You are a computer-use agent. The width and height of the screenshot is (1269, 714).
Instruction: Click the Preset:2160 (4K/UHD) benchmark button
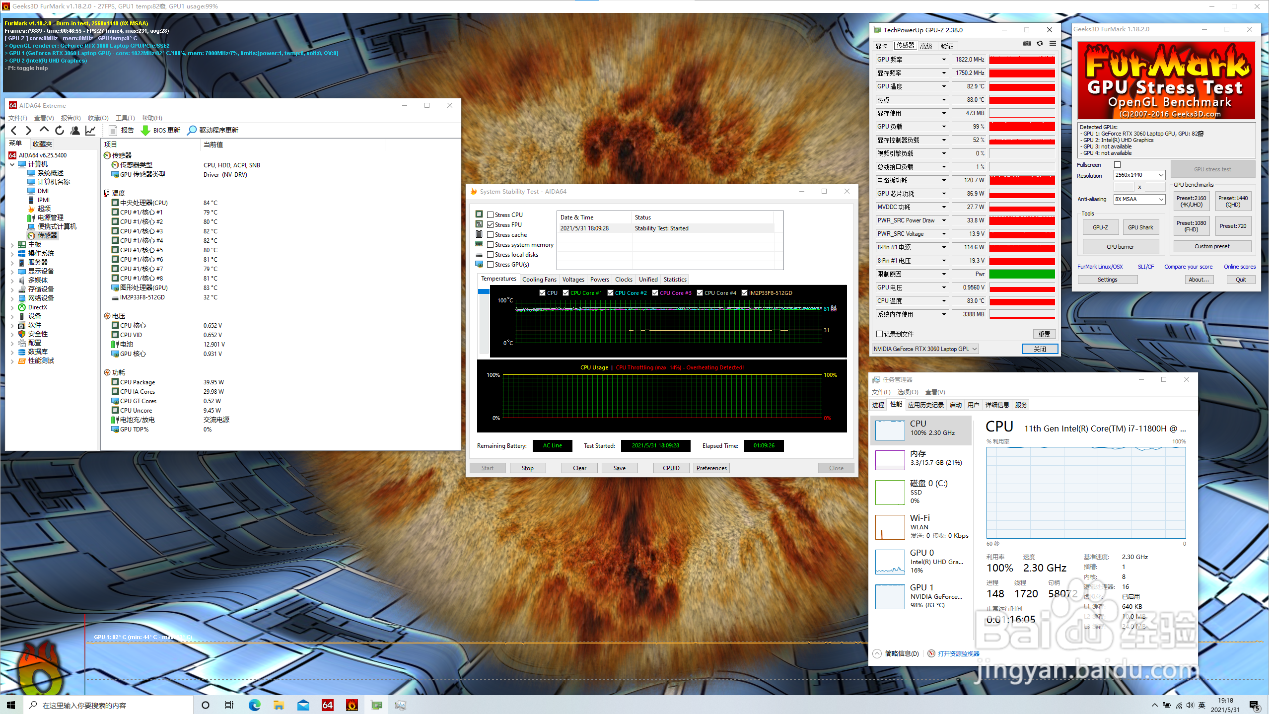click(1191, 200)
